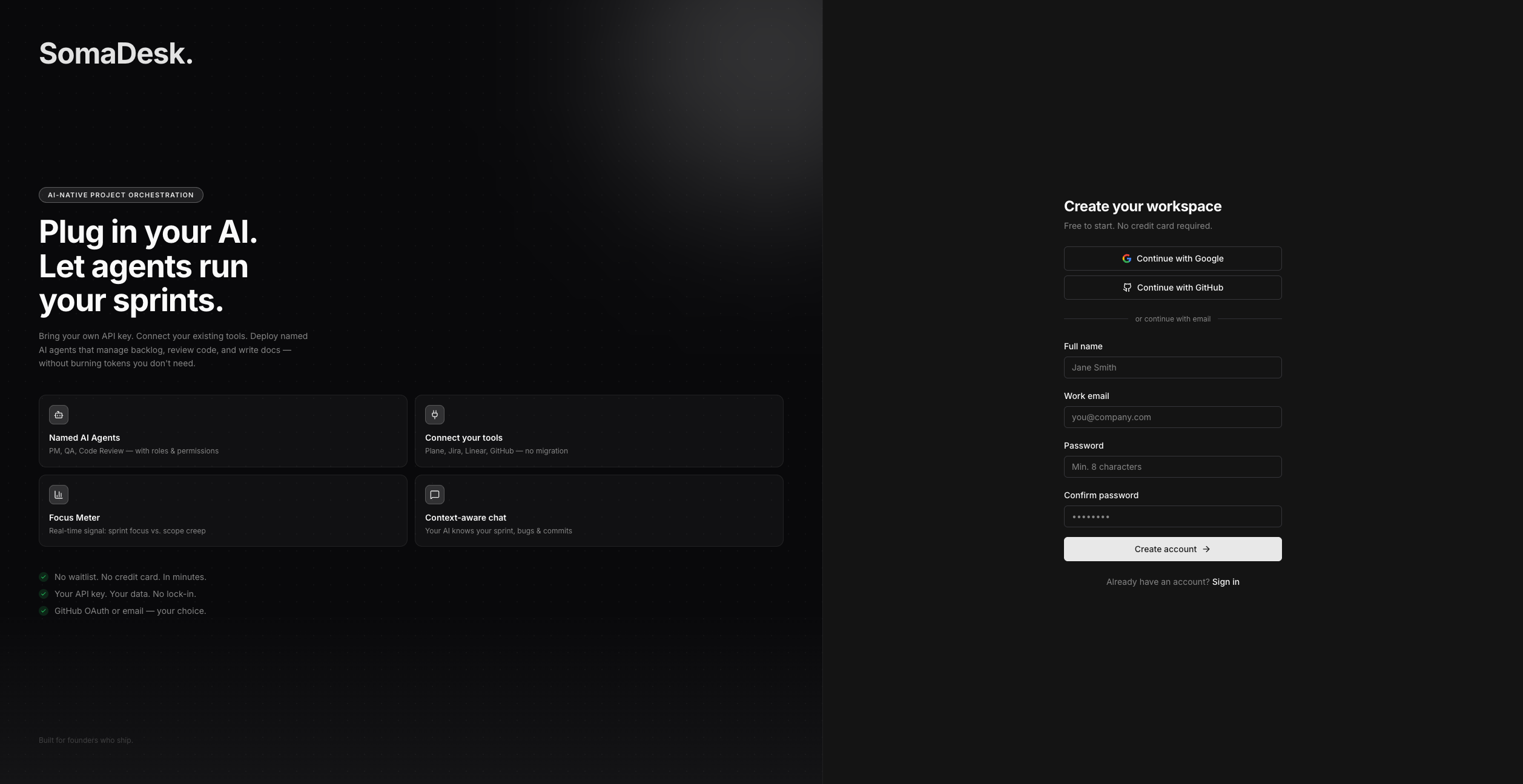This screenshot has height=784, width=1523.
Task: Submit the Create account button
Action: pos(1172,549)
